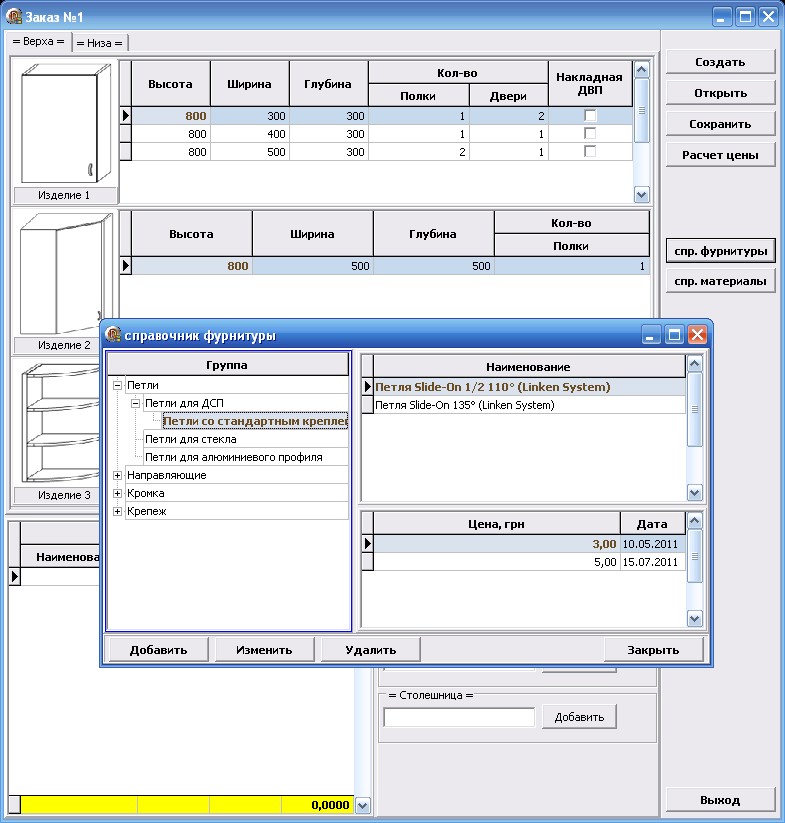Select Петли со стандартным креплением tree item

(256, 421)
